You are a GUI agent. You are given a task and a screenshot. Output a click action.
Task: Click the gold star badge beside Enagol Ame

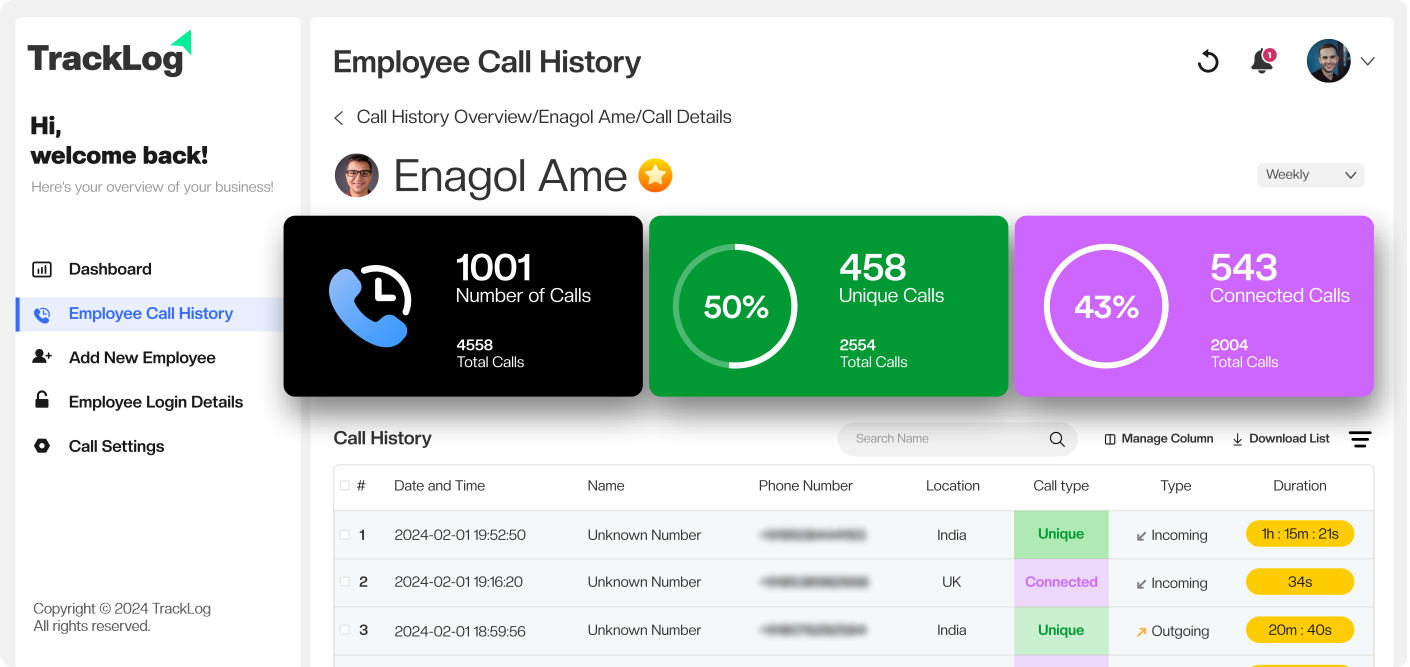pyautogui.click(x=655, y=176)
